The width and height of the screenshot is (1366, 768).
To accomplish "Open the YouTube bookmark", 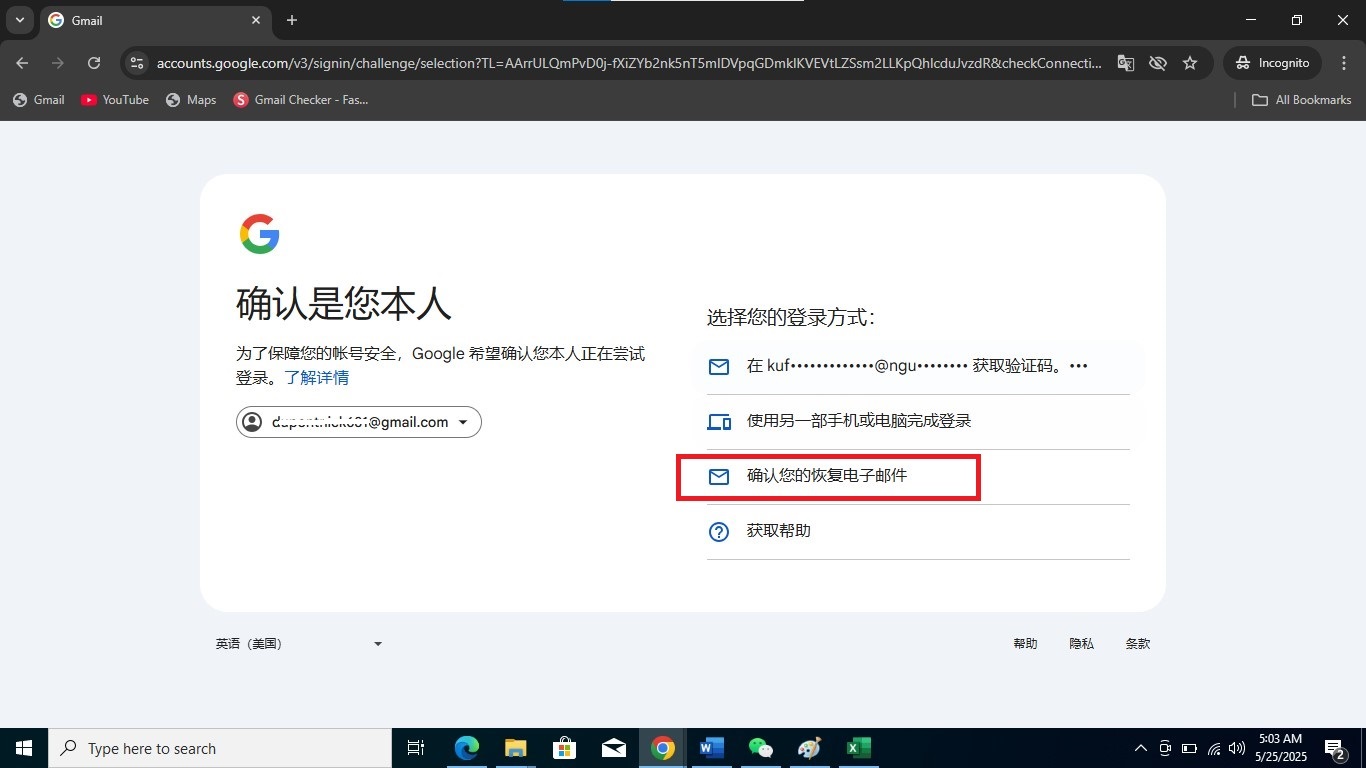I will 114,100.
